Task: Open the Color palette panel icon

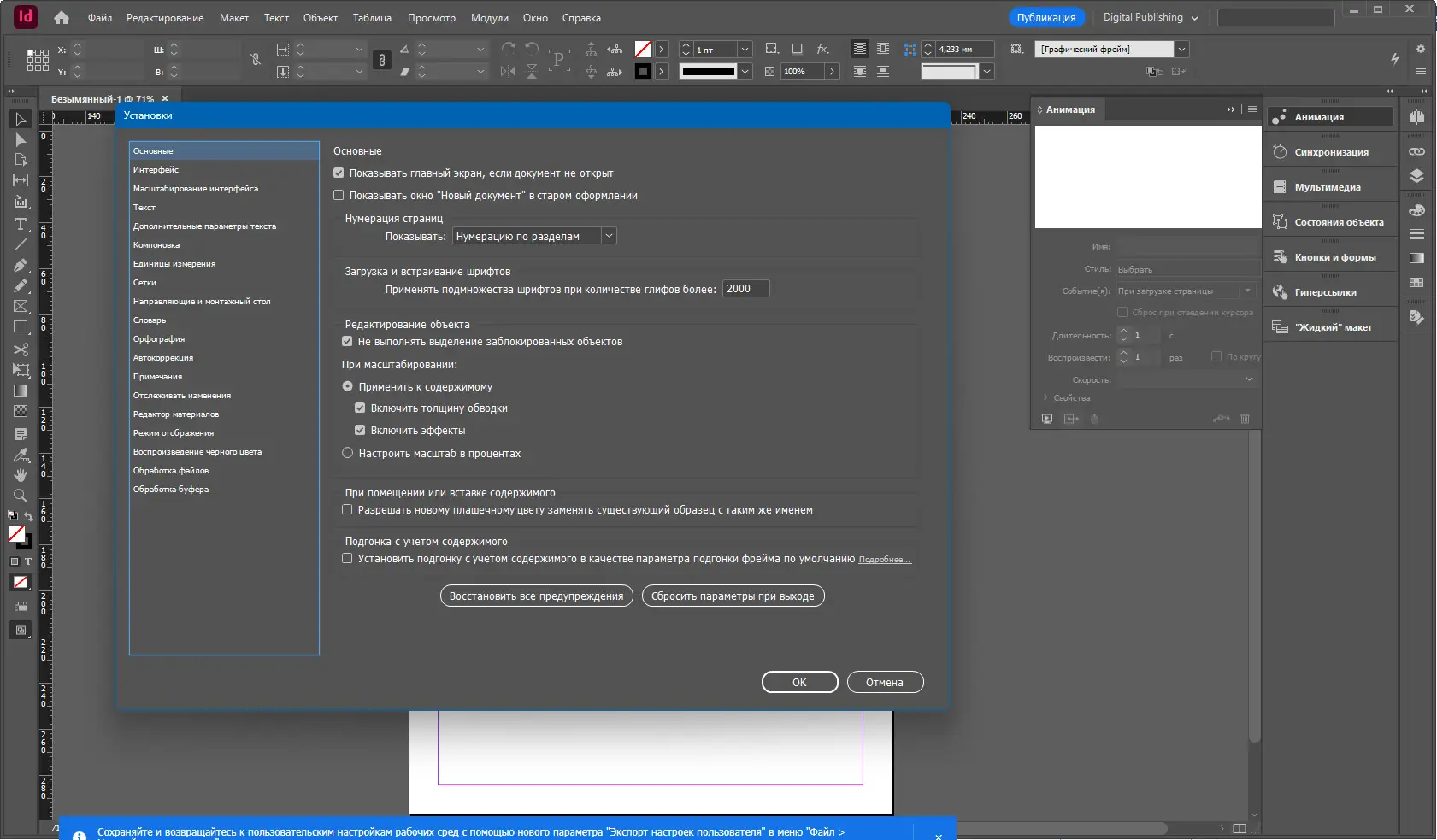Action: click(x=1416, y=210)
